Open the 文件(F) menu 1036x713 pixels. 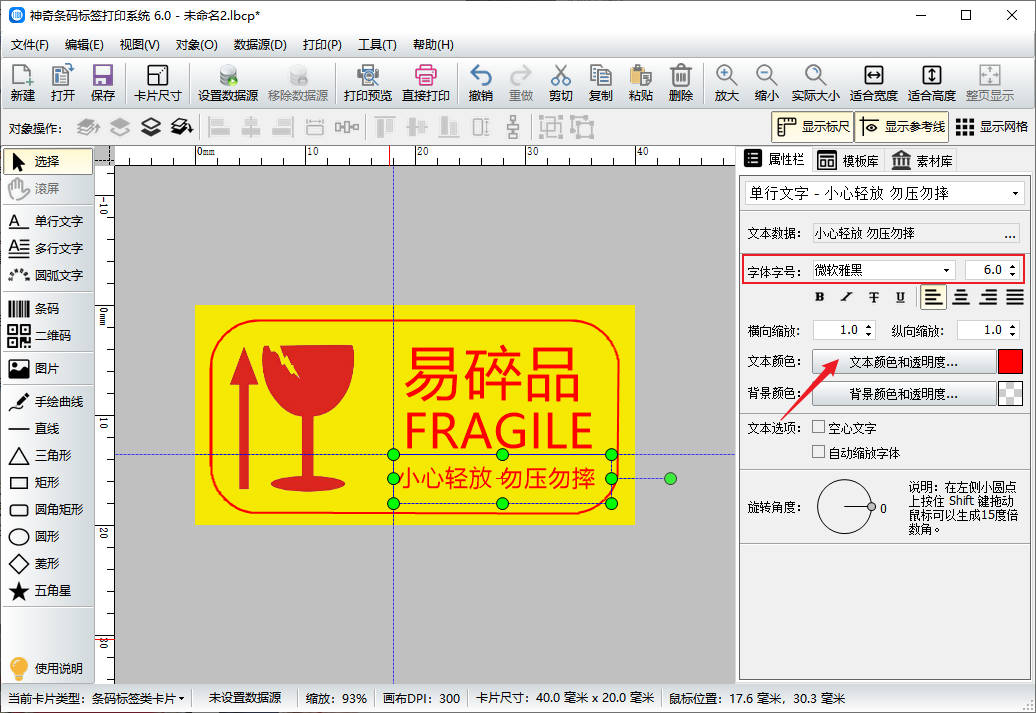point(30,45)
